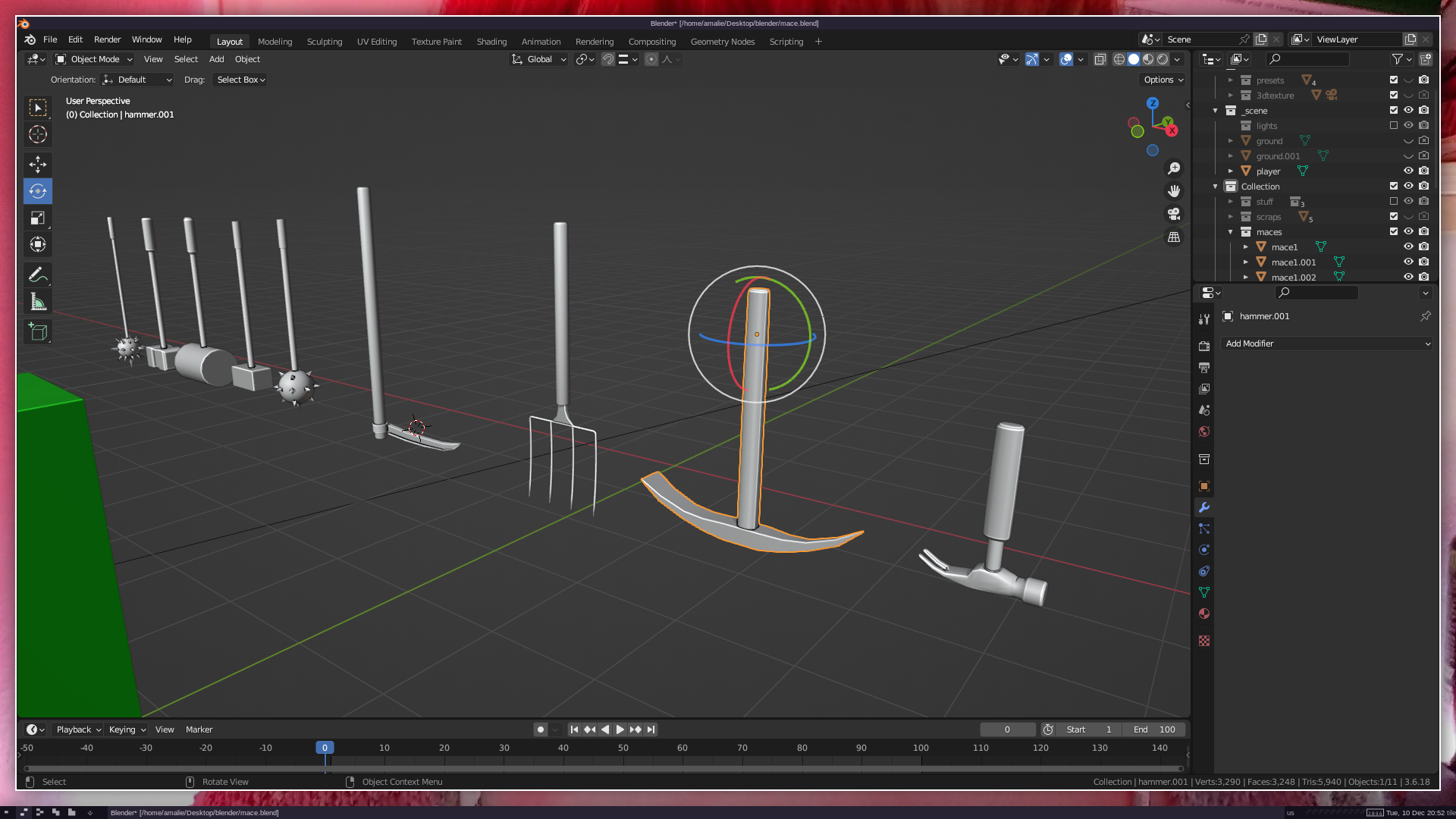This screenshot has width=1456, height=819.
Task: Select the Move tool in toolbar
Action: pos(38,165)
